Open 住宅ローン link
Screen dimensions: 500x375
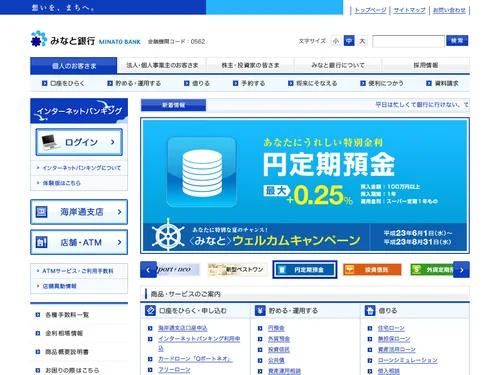click(x=391, y=328)
